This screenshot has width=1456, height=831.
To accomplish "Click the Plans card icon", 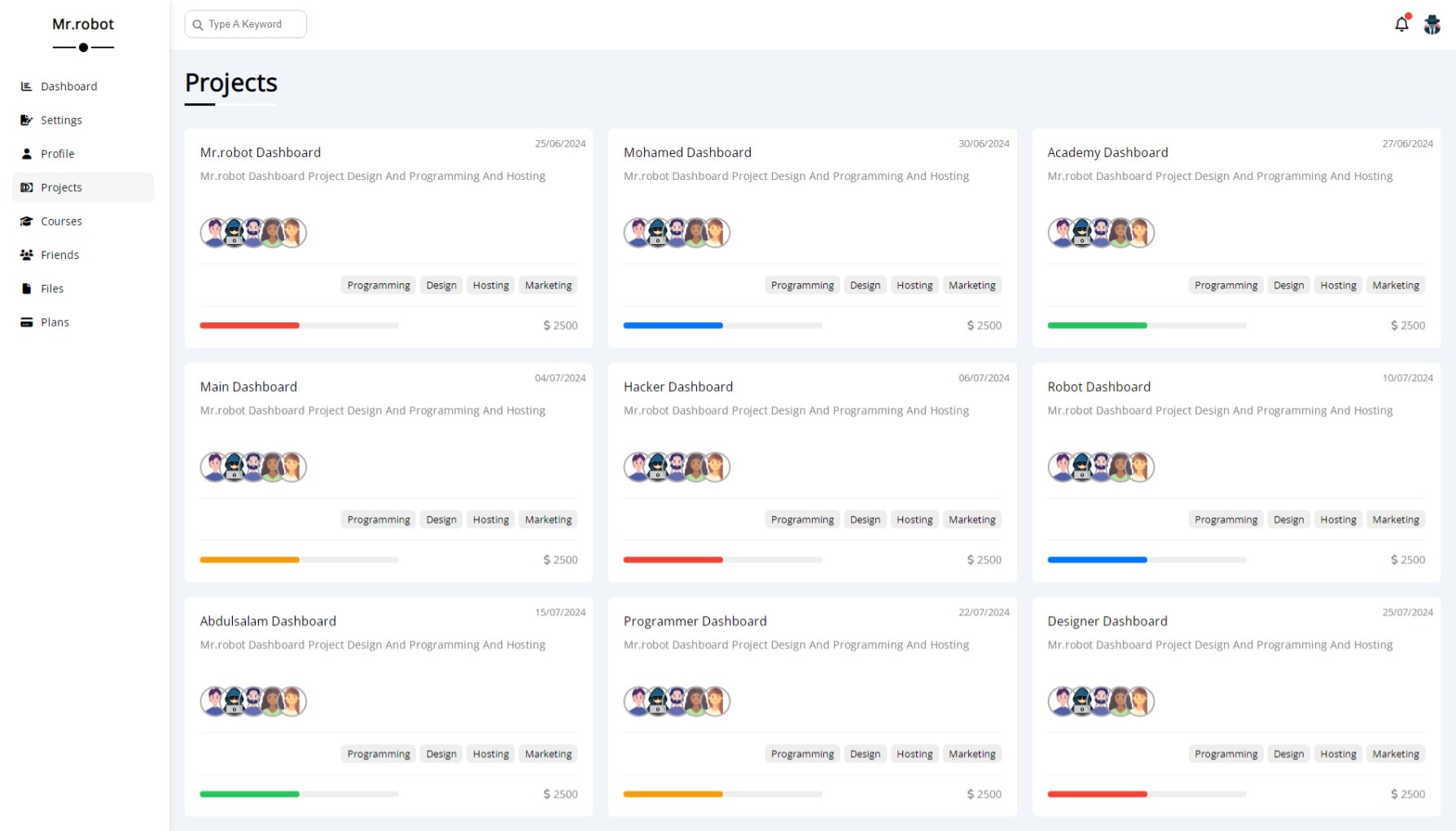I will 26,322.
